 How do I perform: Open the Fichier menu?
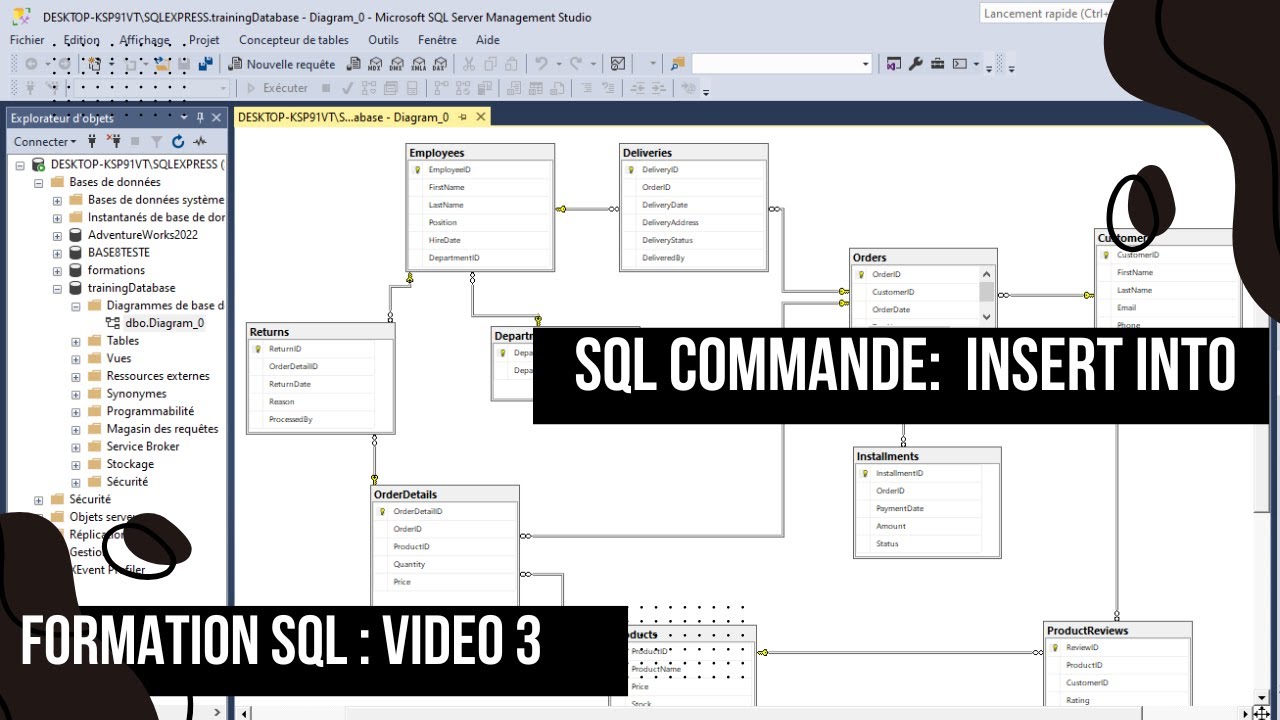click(x=27, y=40)
